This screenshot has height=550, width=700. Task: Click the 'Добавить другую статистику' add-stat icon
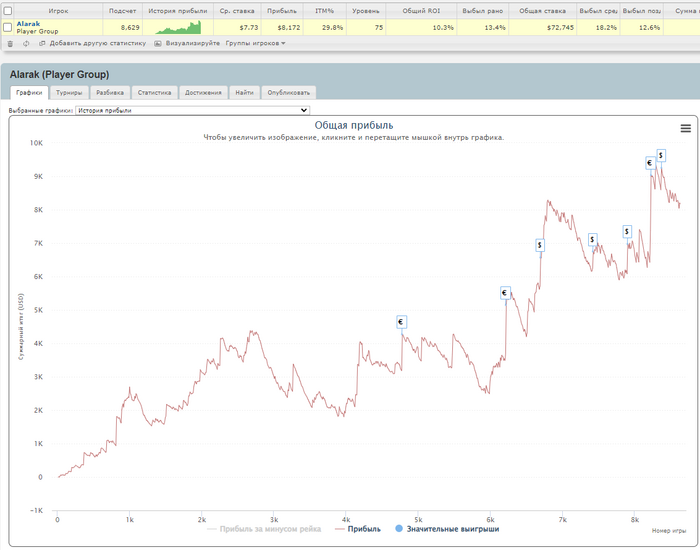click(42, 43)
